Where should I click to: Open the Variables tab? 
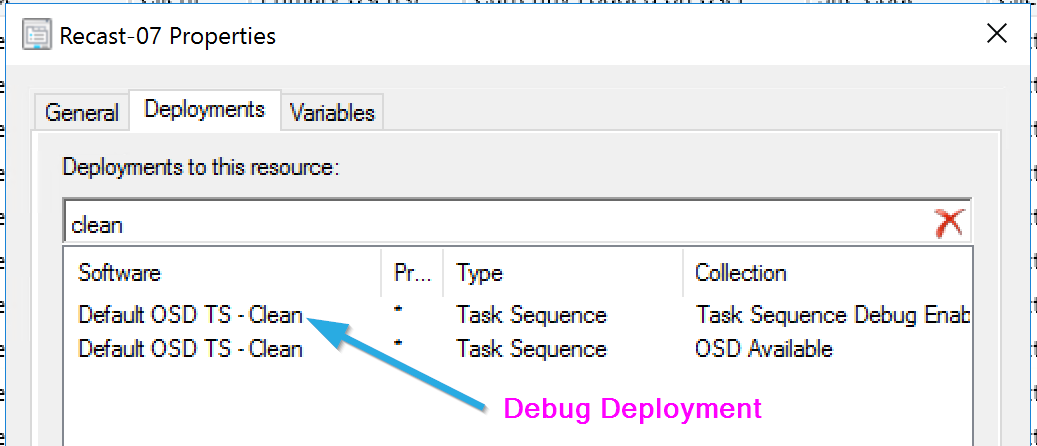point(332,113)
